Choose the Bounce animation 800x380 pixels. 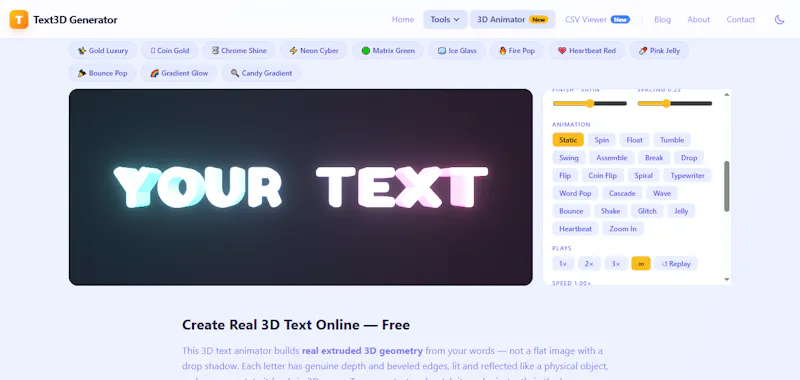[571, 211]
